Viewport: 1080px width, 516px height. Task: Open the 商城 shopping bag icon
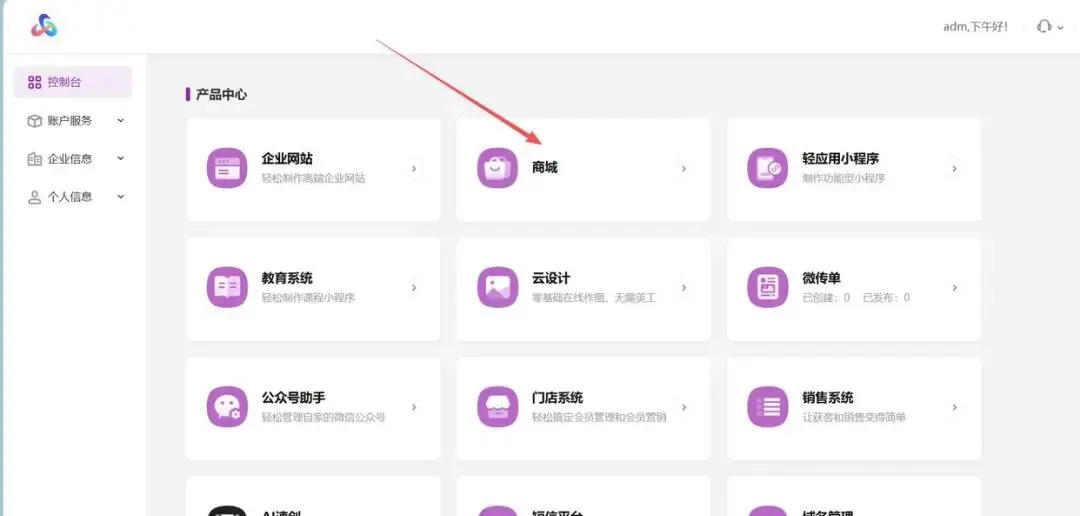pyautogui.click(x=497, y=168)
